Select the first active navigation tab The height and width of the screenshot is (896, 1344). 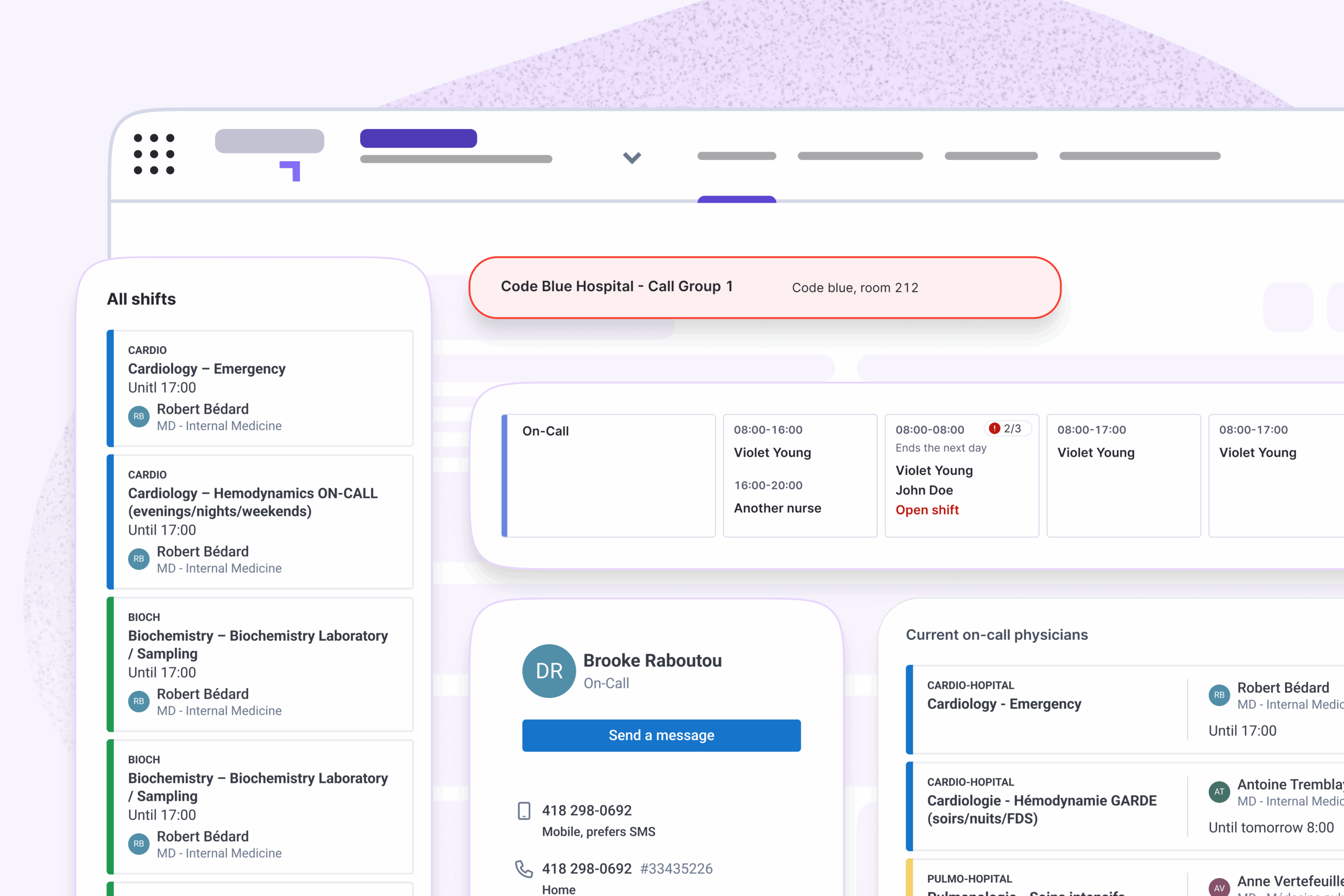(737, 156)
